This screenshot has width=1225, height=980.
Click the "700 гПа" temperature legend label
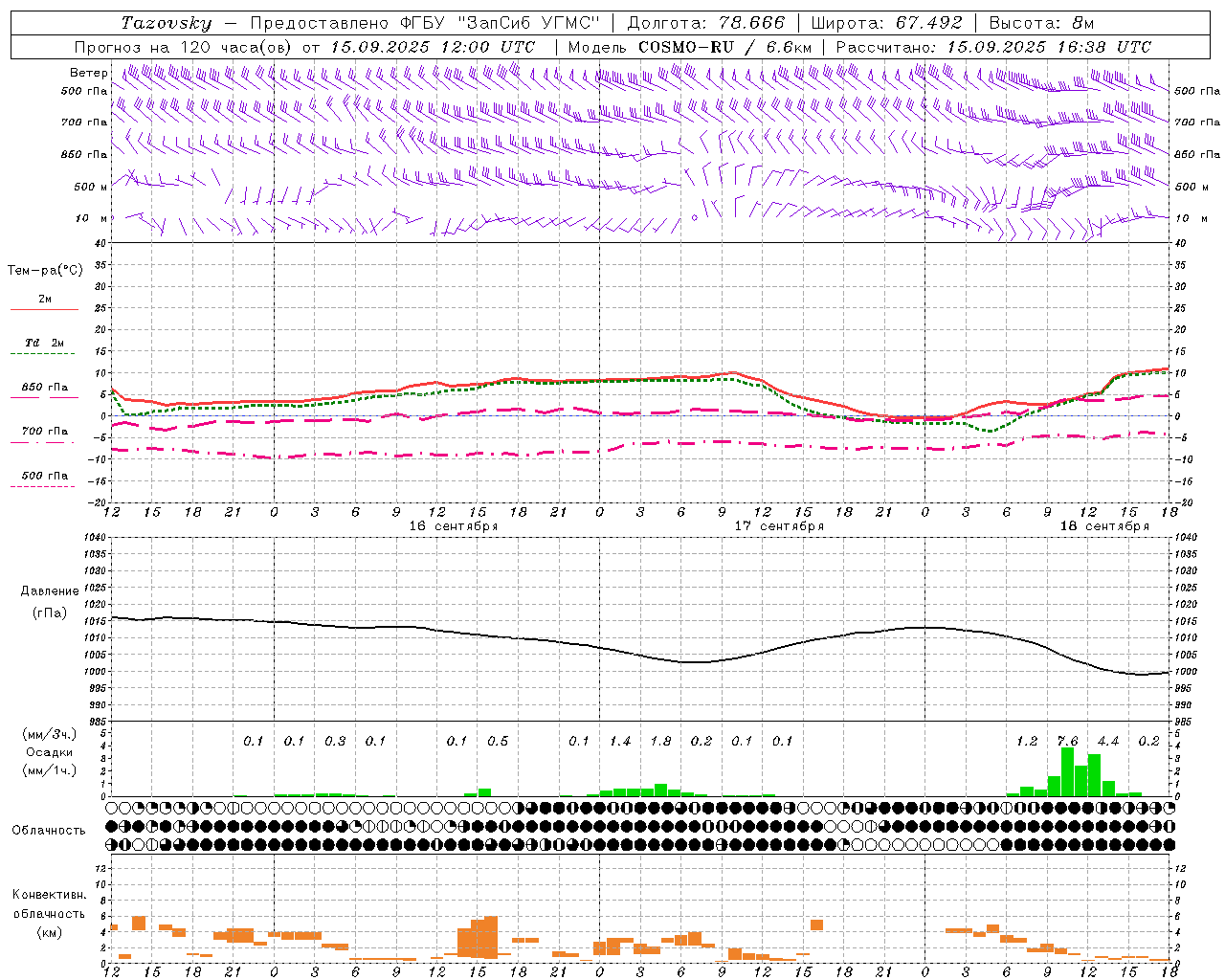45,432
